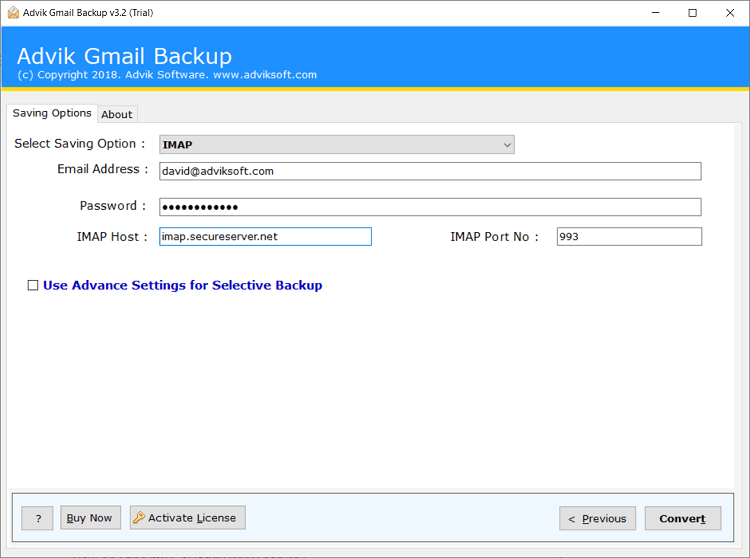750x558 pixels.
Task: Open help with the ? button
Action: 37,518
